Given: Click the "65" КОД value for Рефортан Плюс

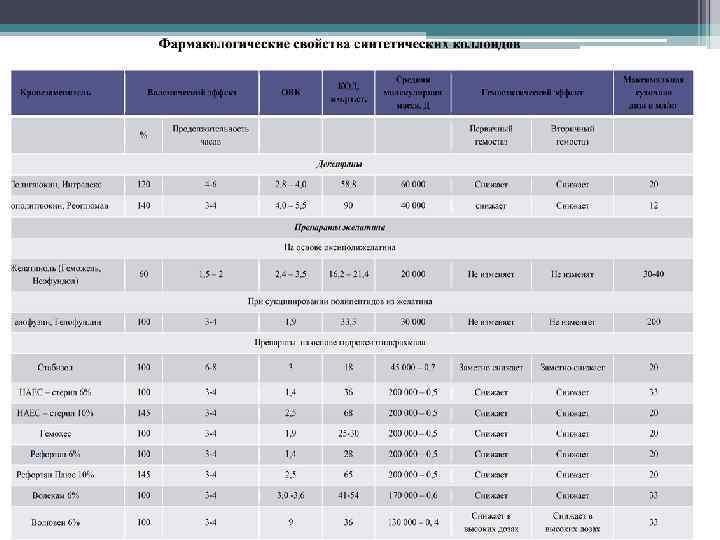Looking at the screenshot, I should tap(349, 475).
